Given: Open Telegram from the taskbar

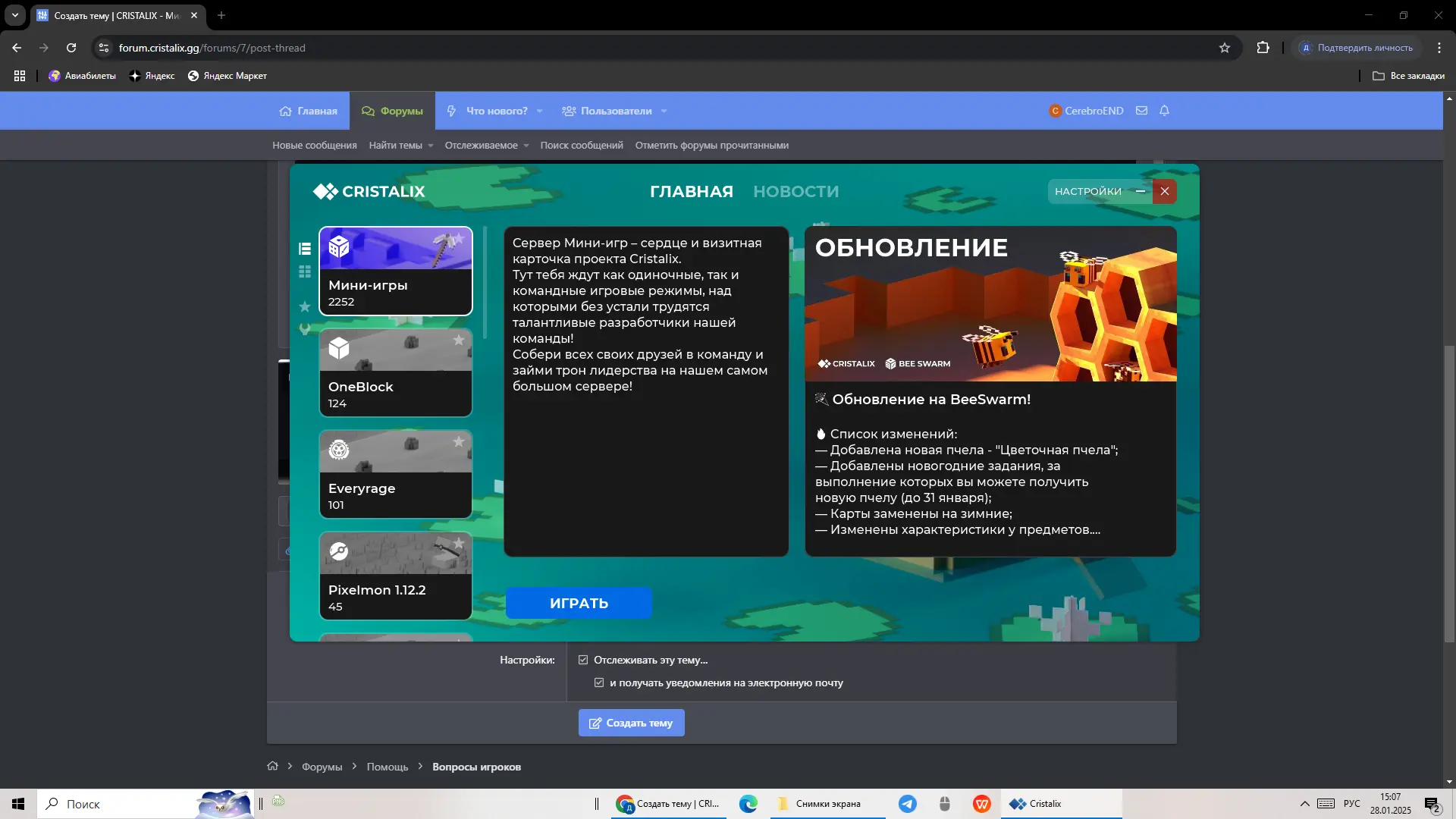Looking at the screenshot, I should coord(907,804).
